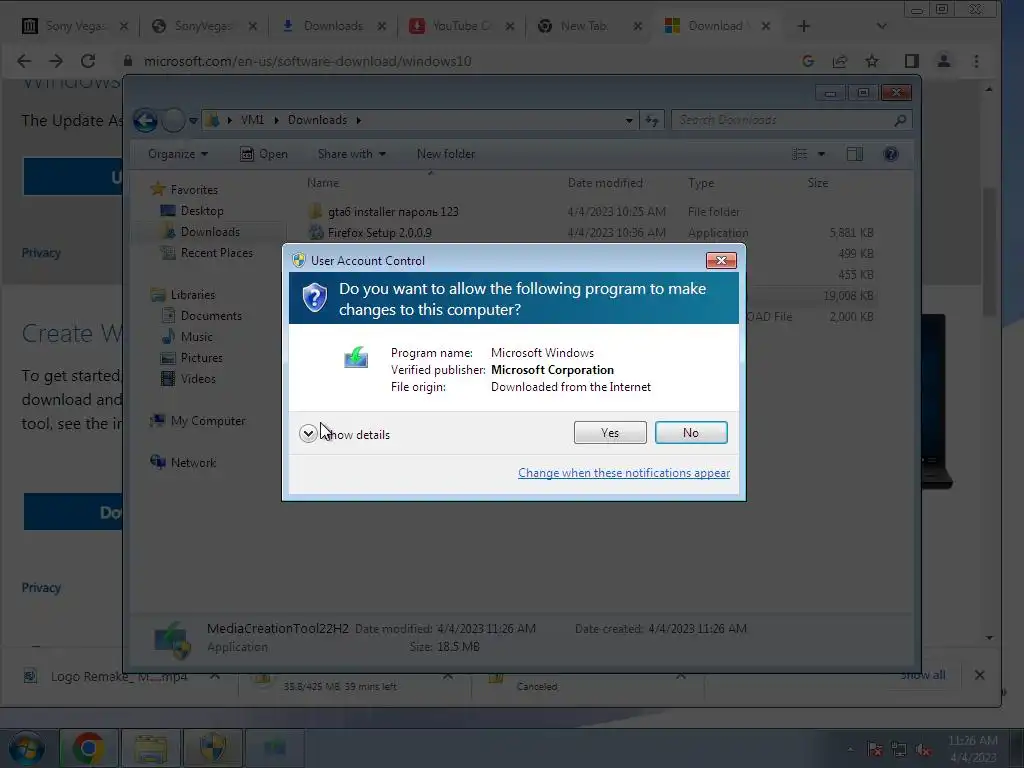Open Explorer recent locations dropdown arrow
Viewport: 1024px width, 768px height.
tap(193, 121)
